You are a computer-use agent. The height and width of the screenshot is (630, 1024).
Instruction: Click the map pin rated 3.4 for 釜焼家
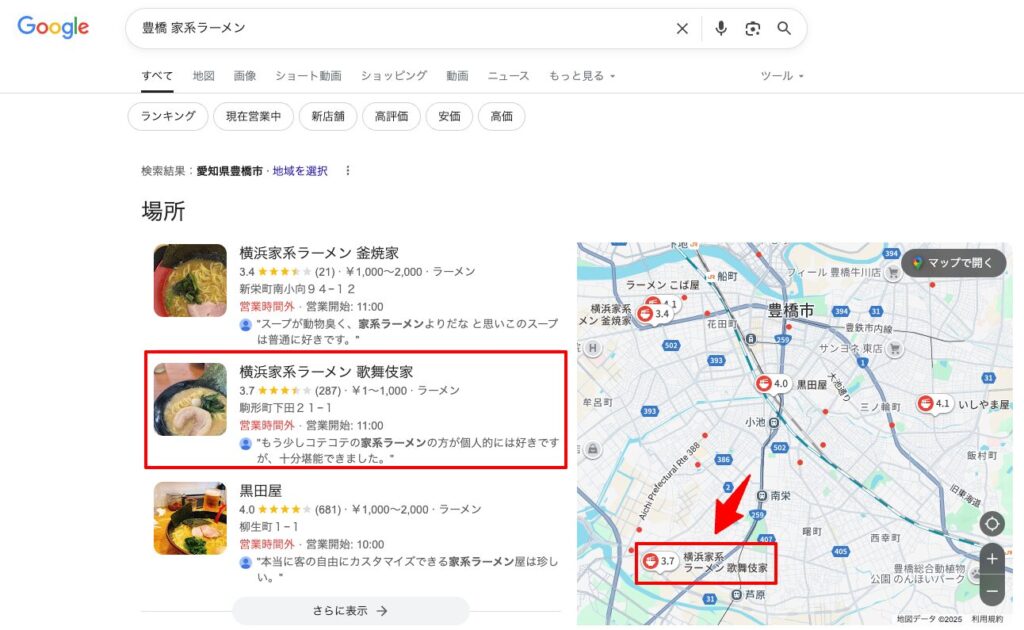[x=654, y=313]
